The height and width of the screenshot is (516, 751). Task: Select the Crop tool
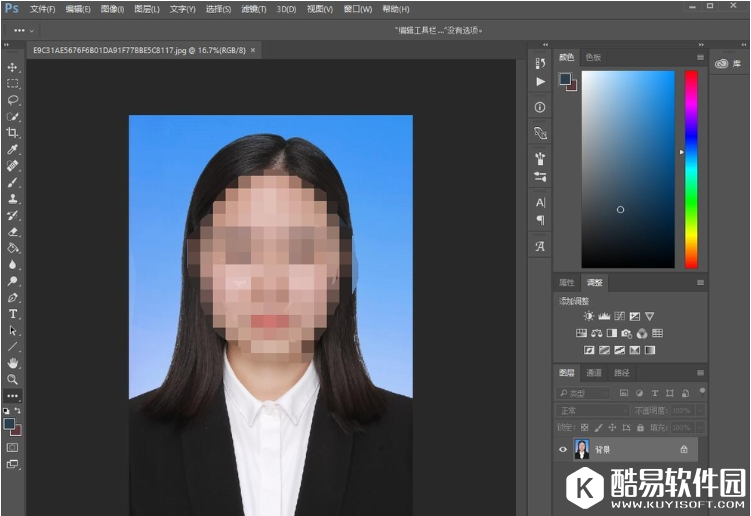tap(13, 133)
